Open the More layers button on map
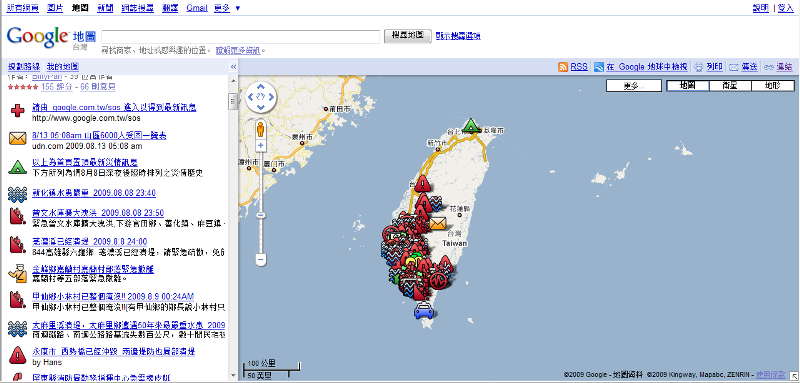The width and height of the screenshot is (800, 383). tap(634, 86)
